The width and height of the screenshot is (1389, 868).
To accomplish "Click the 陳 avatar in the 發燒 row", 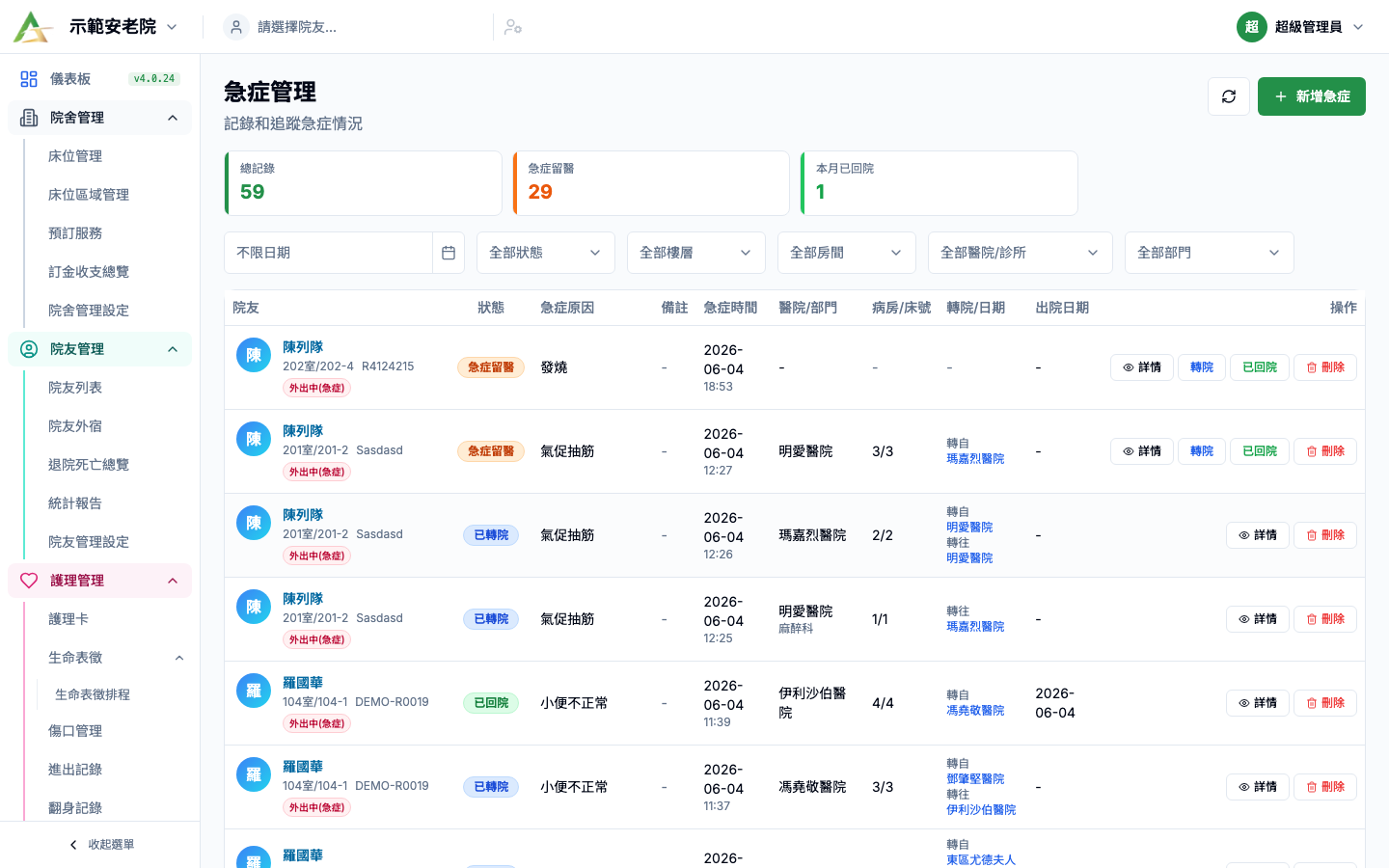I will (254, 355).
